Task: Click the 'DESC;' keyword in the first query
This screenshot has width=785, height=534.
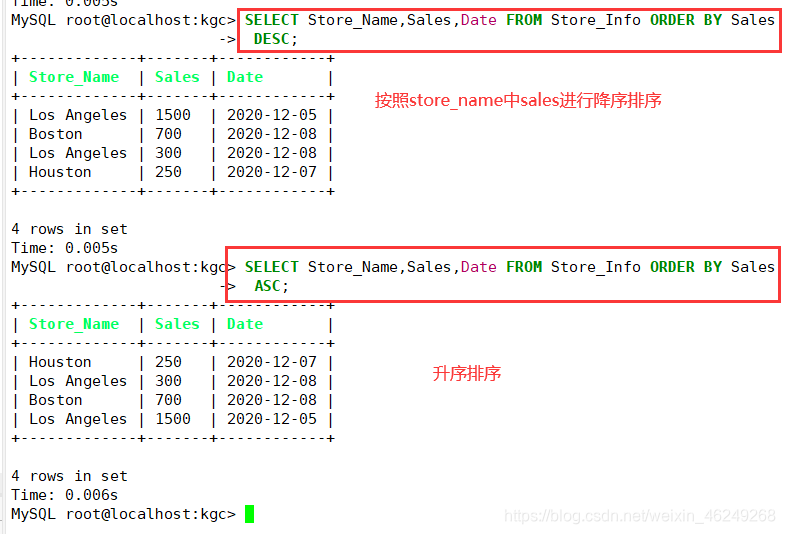Action: pyautogui.click(x=275, y=39)
